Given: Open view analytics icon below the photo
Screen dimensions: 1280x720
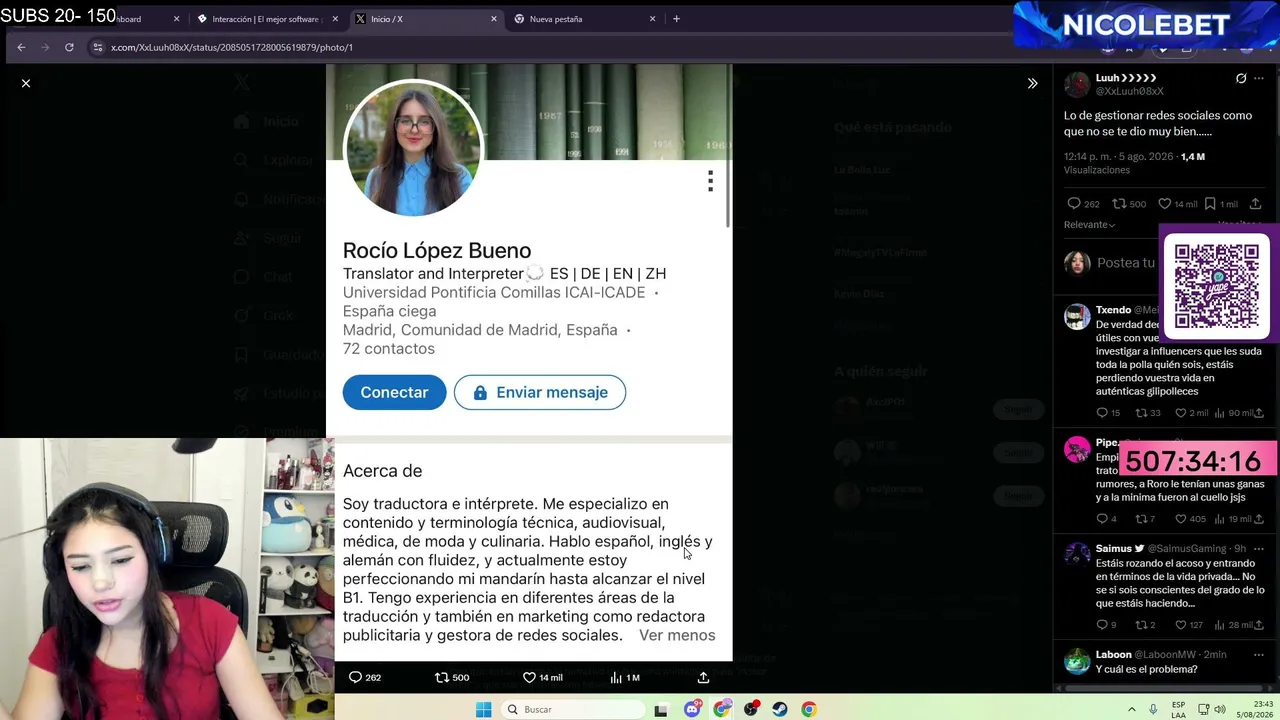Looking at the screenshot, I should tap(616, 677).
